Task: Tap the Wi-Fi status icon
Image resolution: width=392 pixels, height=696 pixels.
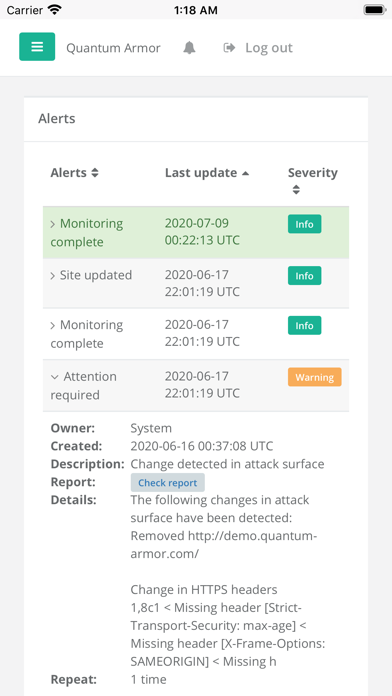Action: (55, 10)
